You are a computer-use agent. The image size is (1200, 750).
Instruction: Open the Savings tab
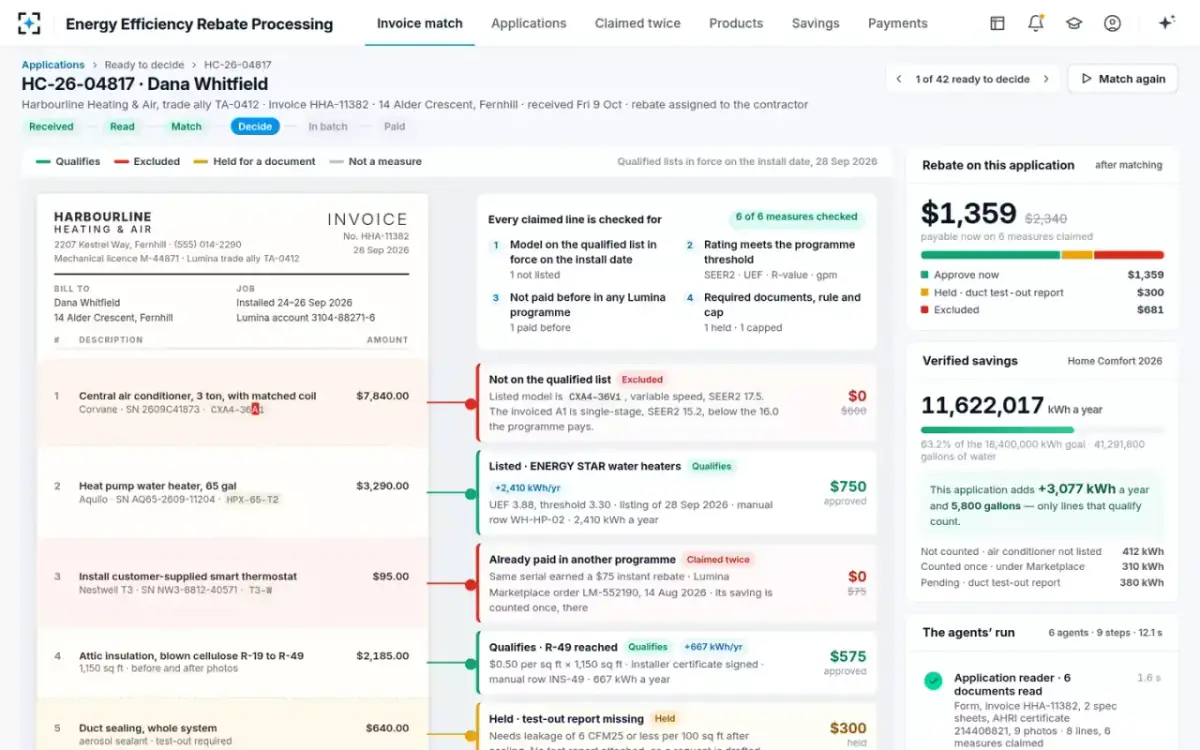tap(816, 23)
